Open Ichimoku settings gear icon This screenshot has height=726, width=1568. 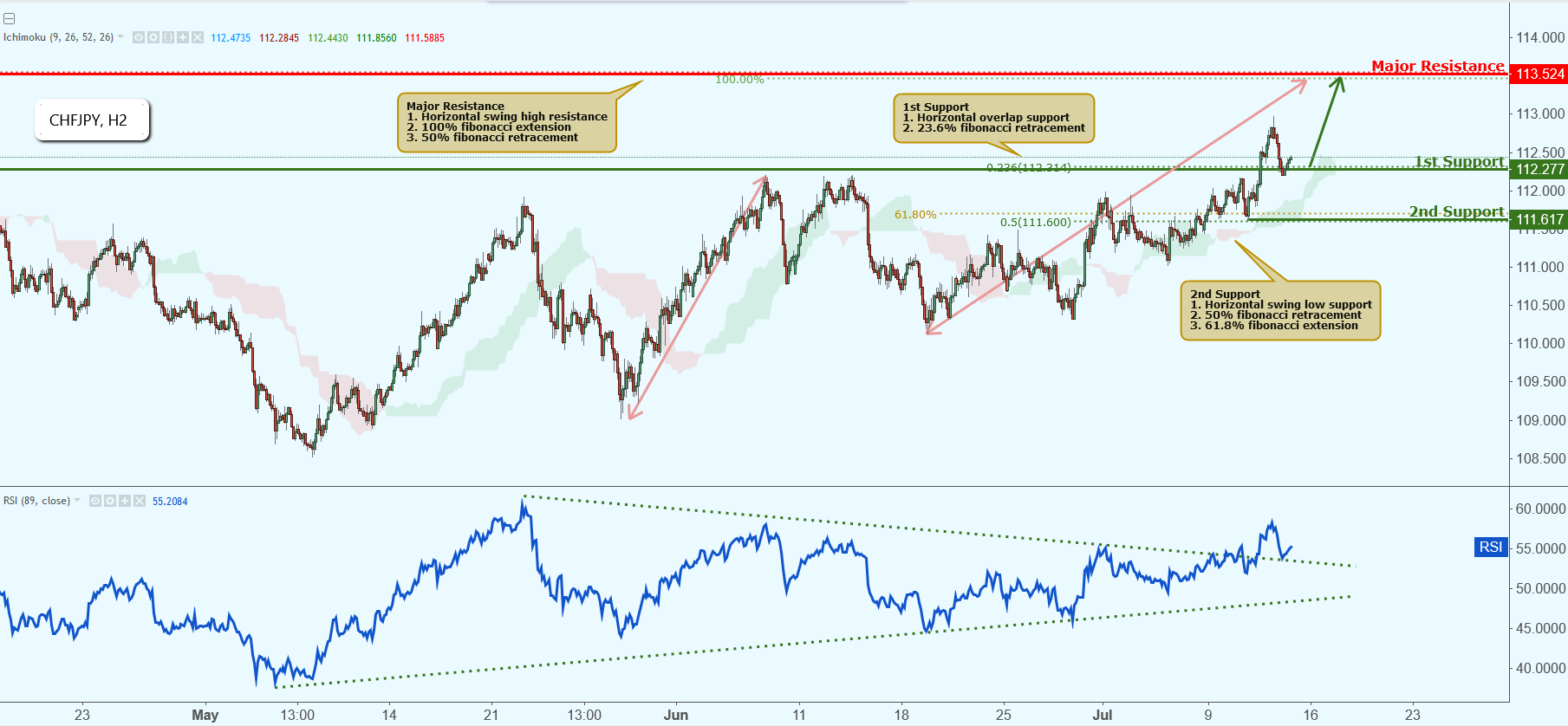click(x=153, y=37)
